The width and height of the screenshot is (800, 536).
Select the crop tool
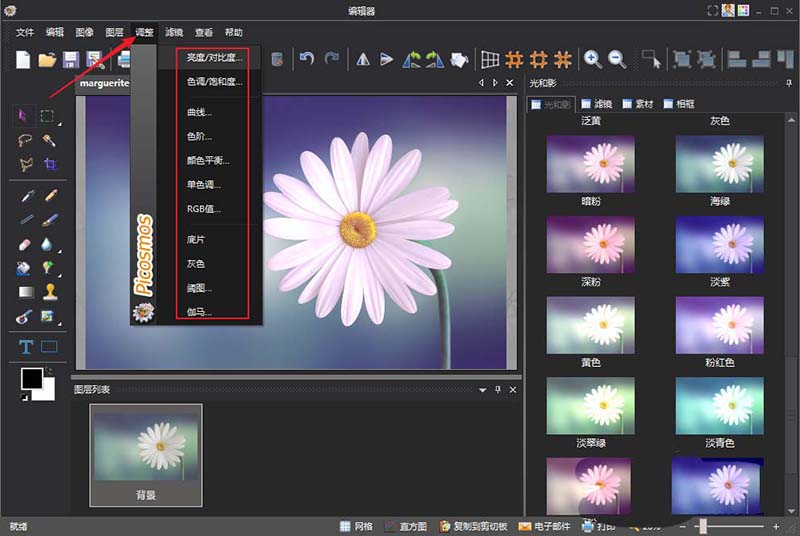49,164
